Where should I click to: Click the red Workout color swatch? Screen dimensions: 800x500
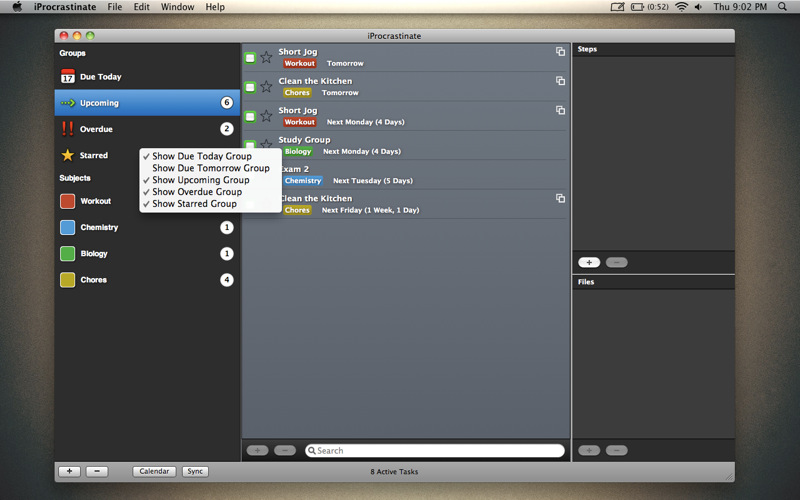(x=67, y=201)
